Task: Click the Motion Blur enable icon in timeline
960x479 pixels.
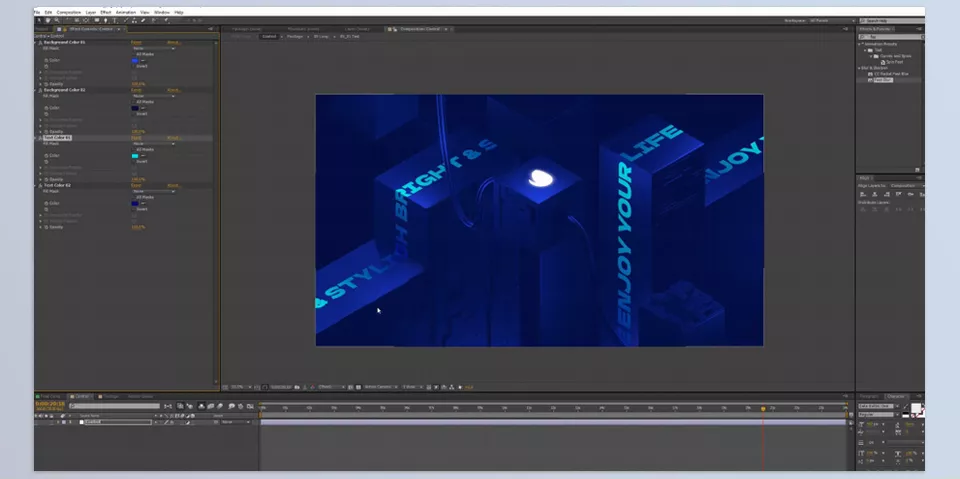Action: click(219, 406)
